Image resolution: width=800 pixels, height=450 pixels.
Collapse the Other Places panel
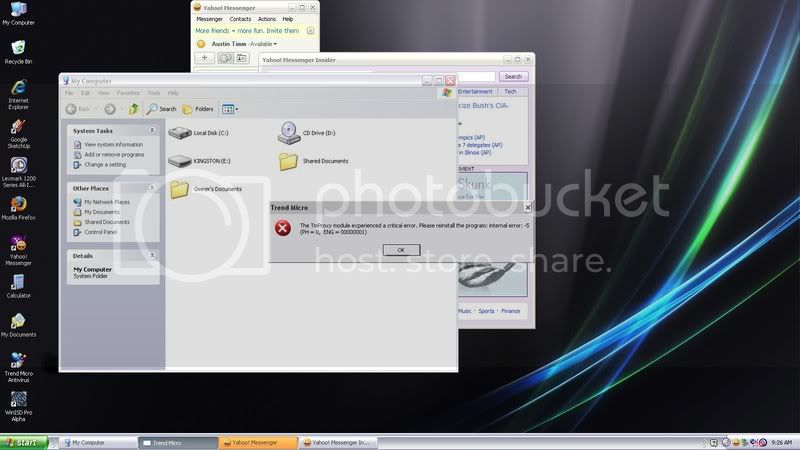point(152,188)
